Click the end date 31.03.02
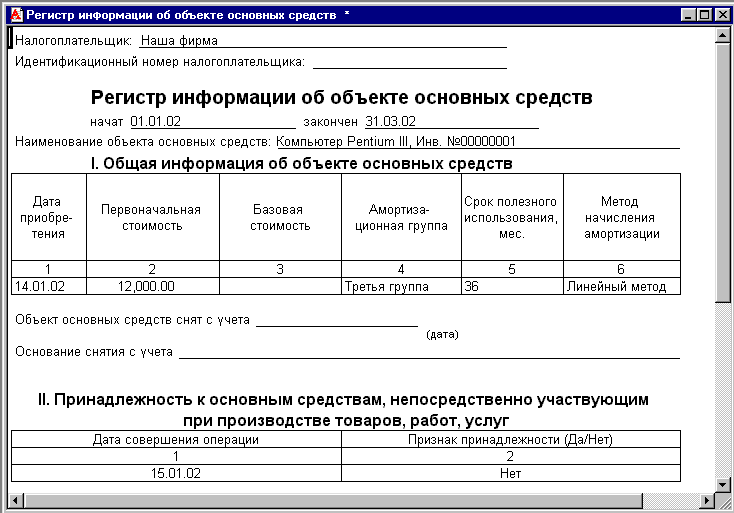This screenshot has width=734, height=513. (390, 121)
